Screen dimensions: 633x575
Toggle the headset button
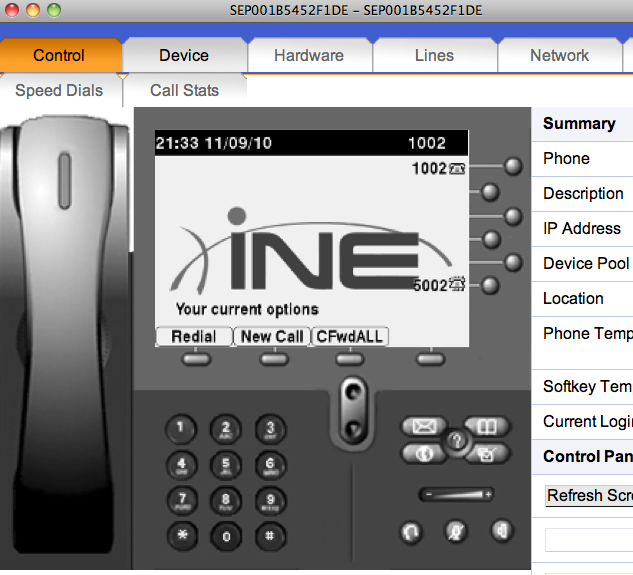[411, 532]
